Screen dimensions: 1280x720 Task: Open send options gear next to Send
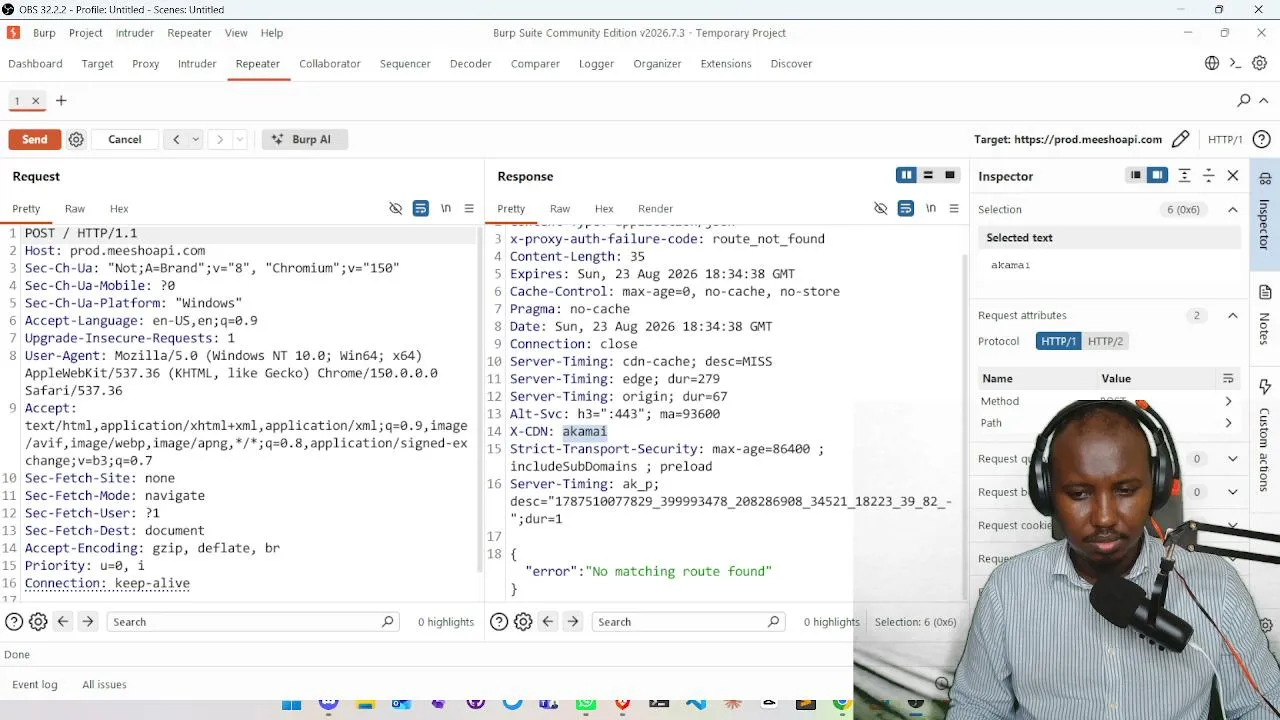tap(76, 139)
